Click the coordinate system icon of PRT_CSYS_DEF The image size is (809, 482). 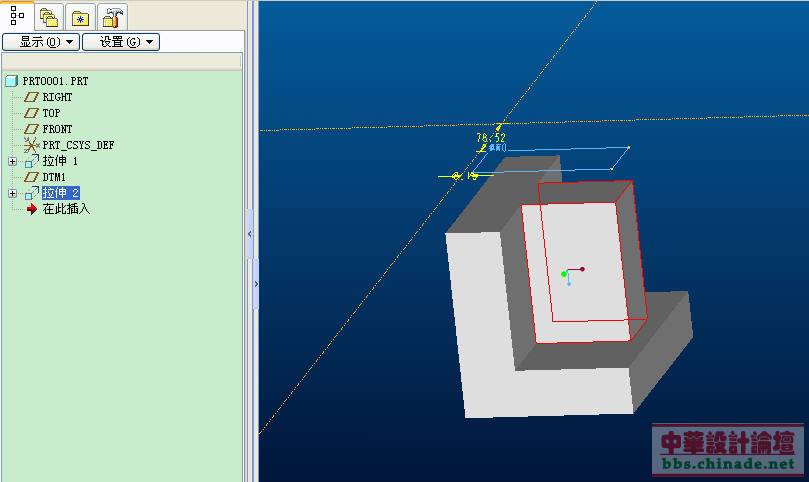coord(31,145)
